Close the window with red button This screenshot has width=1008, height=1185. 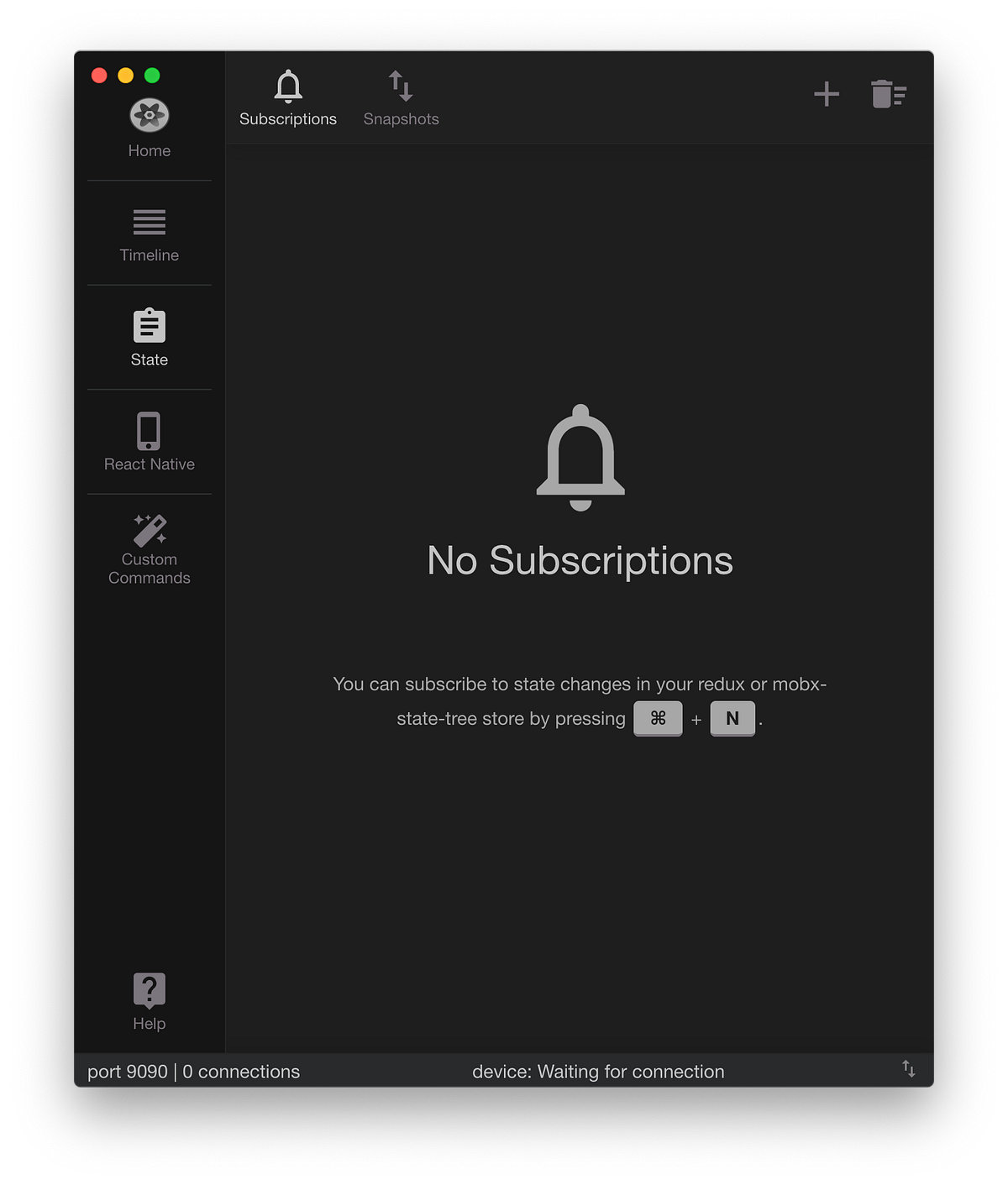coord(99,76)
